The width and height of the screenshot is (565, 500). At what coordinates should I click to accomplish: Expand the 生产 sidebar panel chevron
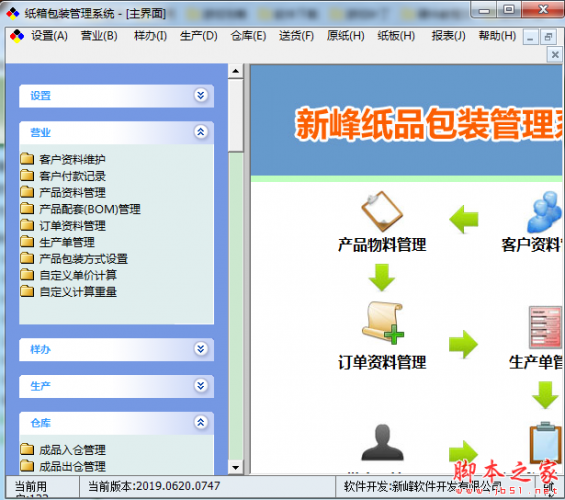(x=201, y=385)
